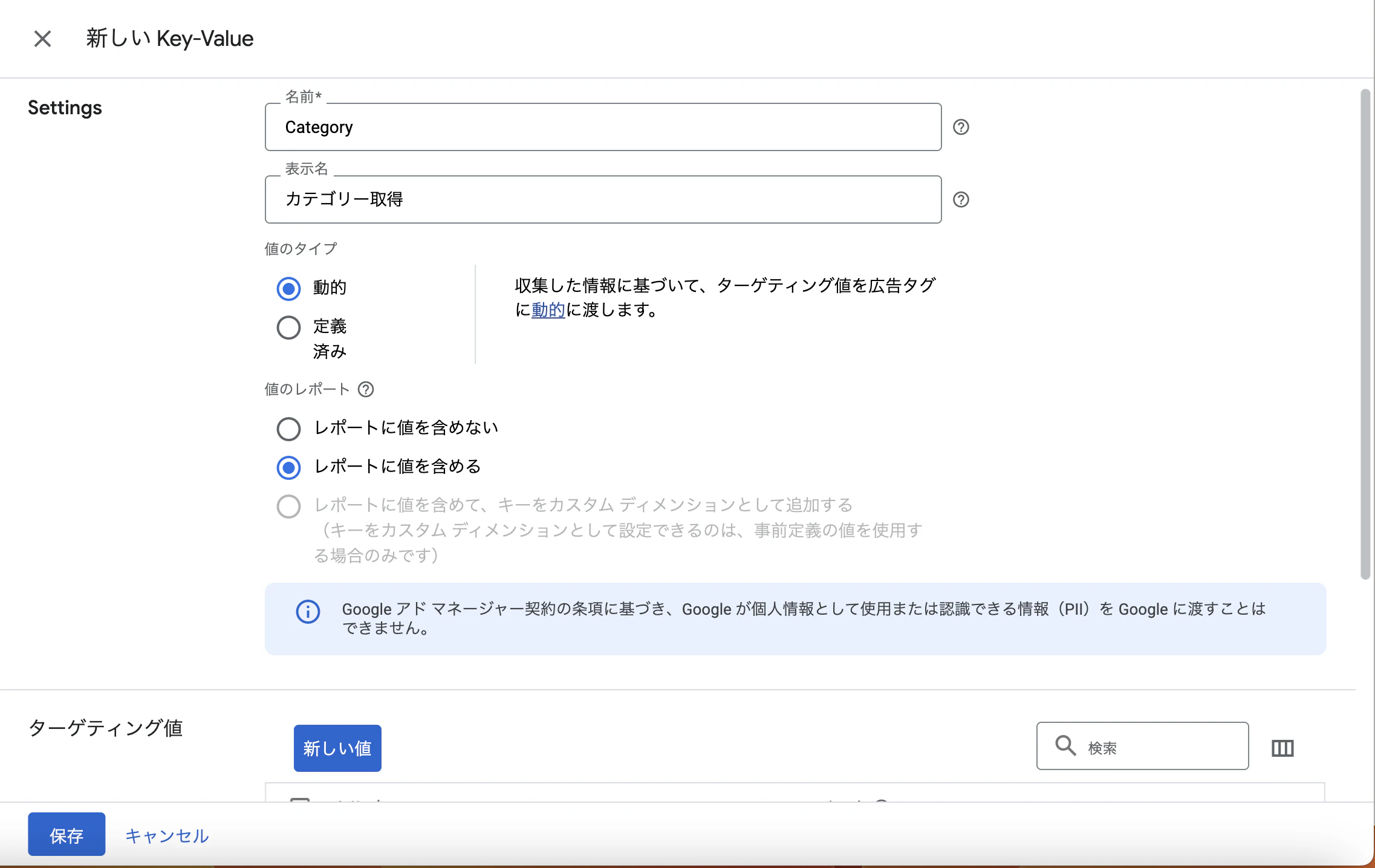Save the key-value with 保存

point(67,834)
